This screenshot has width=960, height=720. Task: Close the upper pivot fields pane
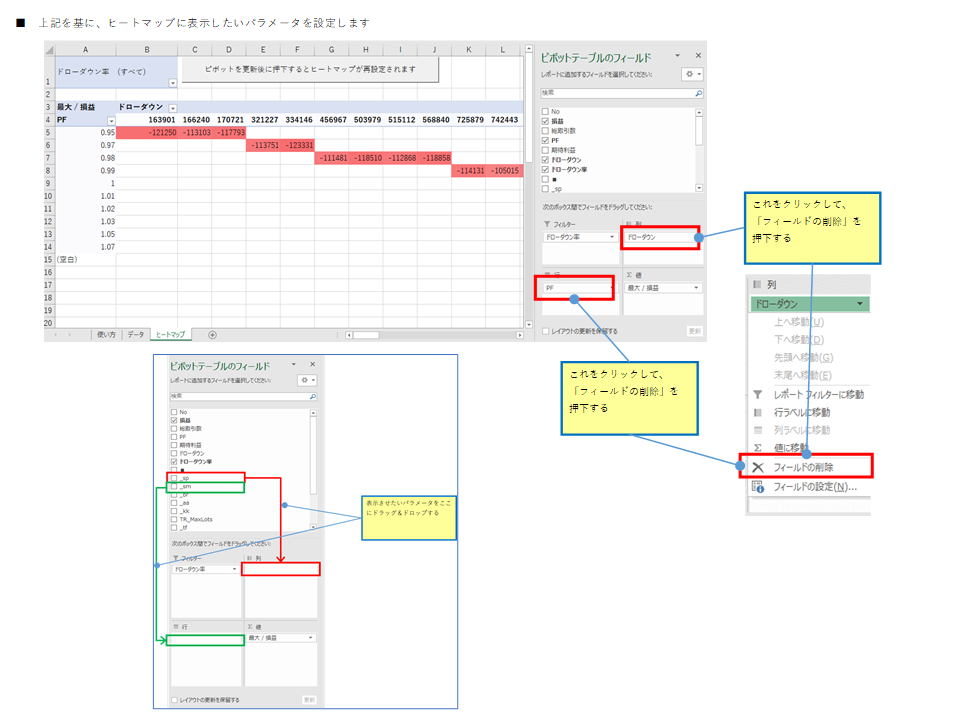(698, 56)
